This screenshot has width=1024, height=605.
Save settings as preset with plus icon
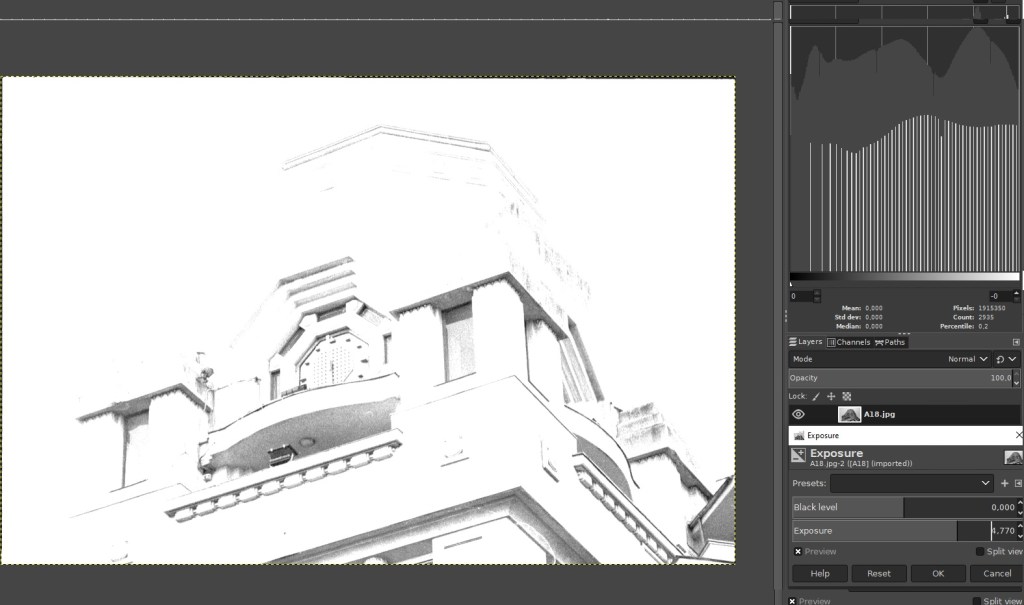[x=1004, y=483]
